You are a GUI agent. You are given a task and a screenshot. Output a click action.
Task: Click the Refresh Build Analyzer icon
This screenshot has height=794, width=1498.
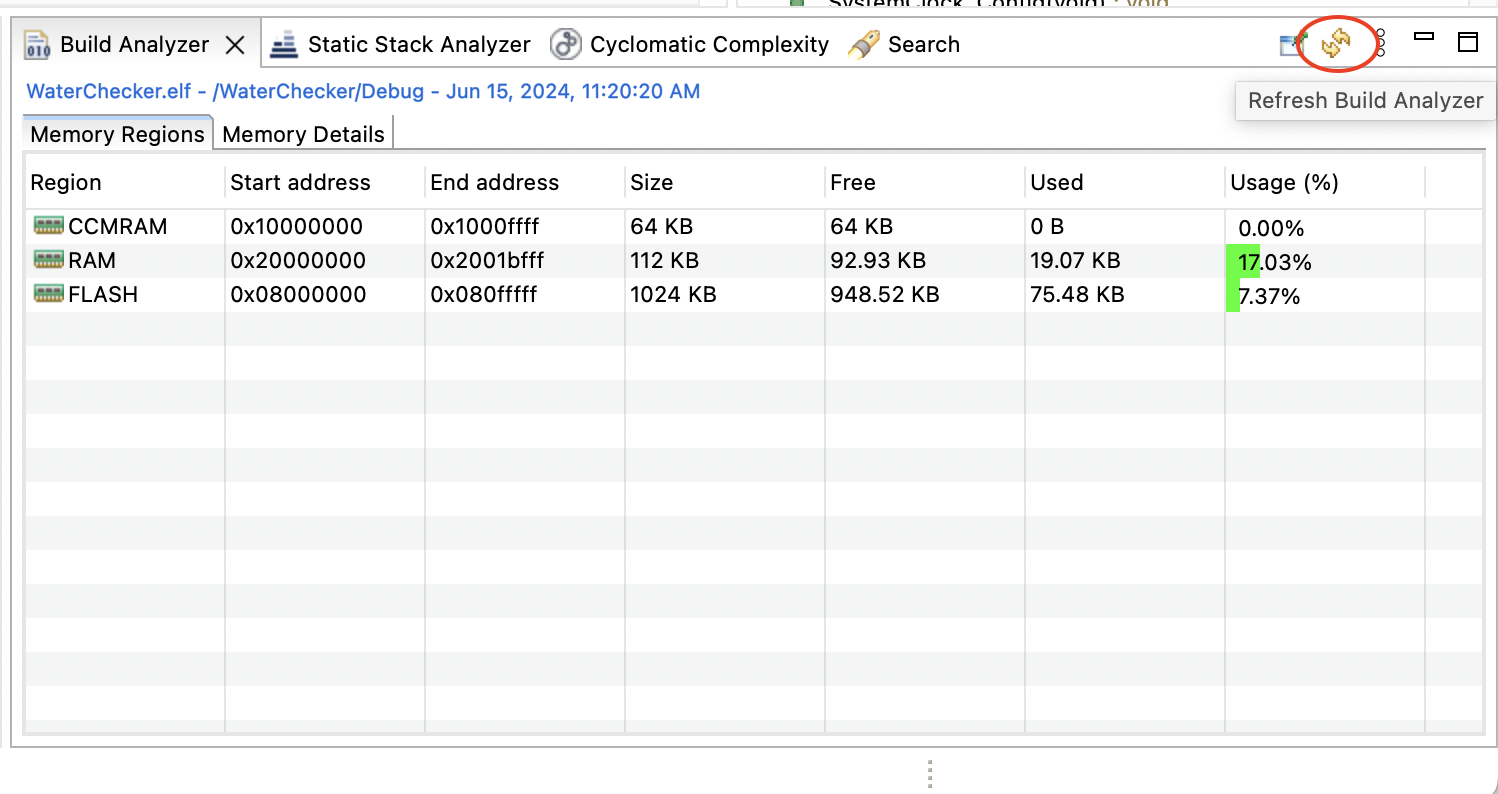point(1336,43)
